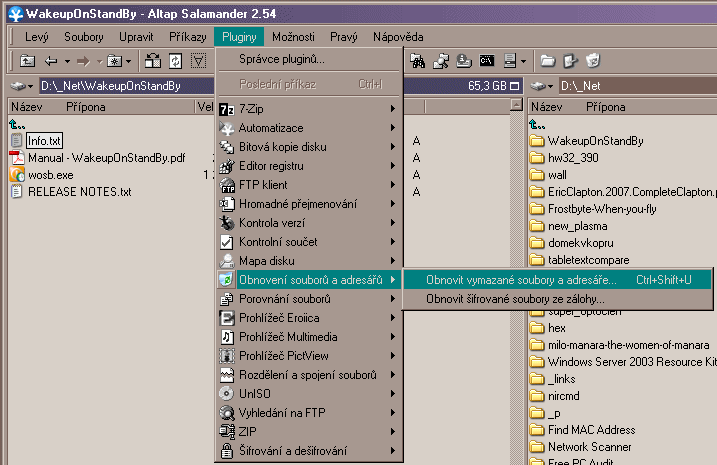Click the Back arrow toolbar icon

51,61
